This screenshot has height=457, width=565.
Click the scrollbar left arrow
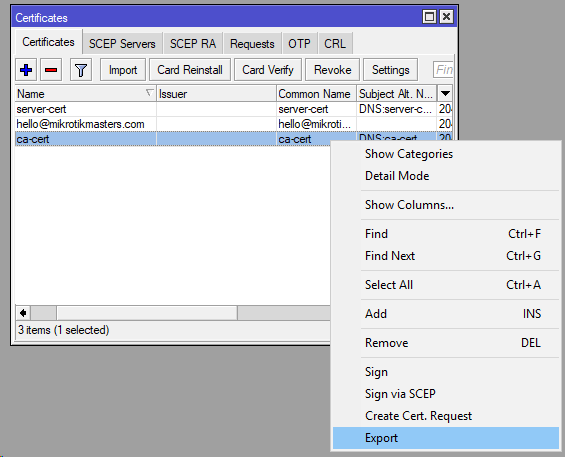(x=23, y=313)
